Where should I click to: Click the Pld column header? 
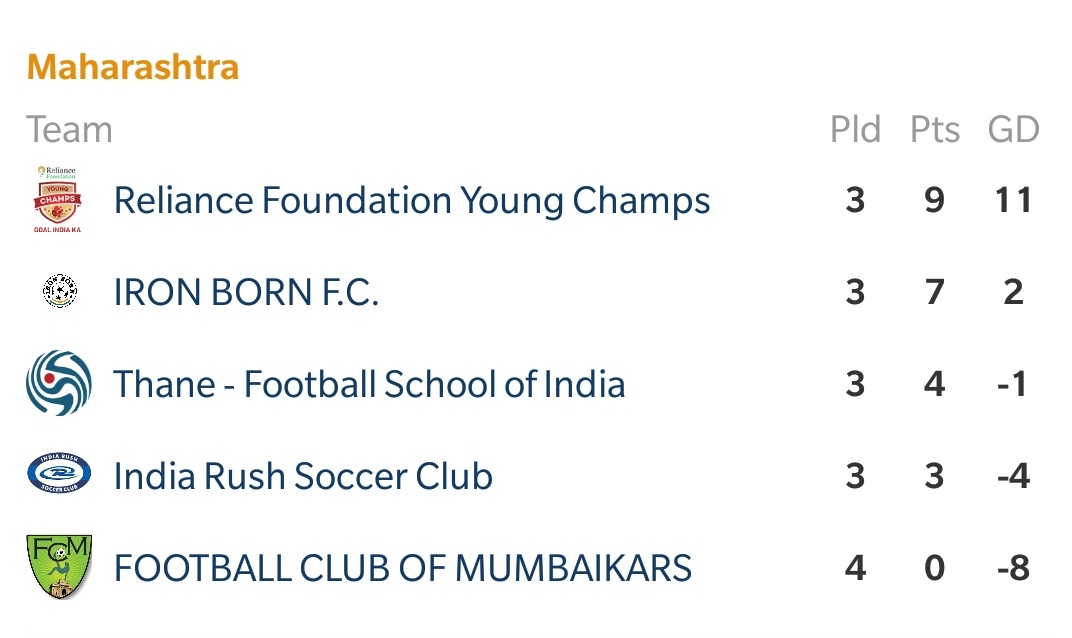pos(855,129)
